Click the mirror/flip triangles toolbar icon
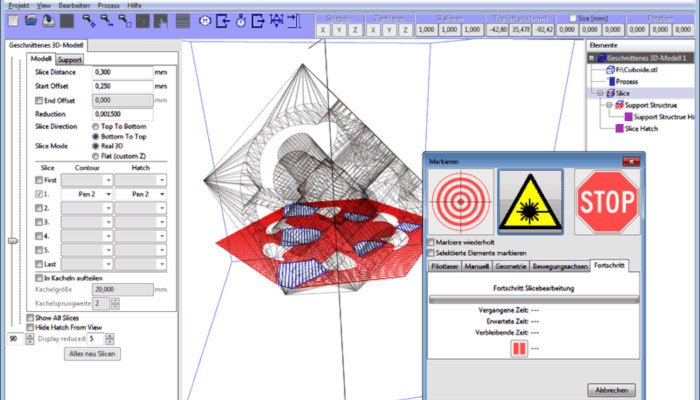The width and height of the screenshot is (700, 400). click(276, 21)
